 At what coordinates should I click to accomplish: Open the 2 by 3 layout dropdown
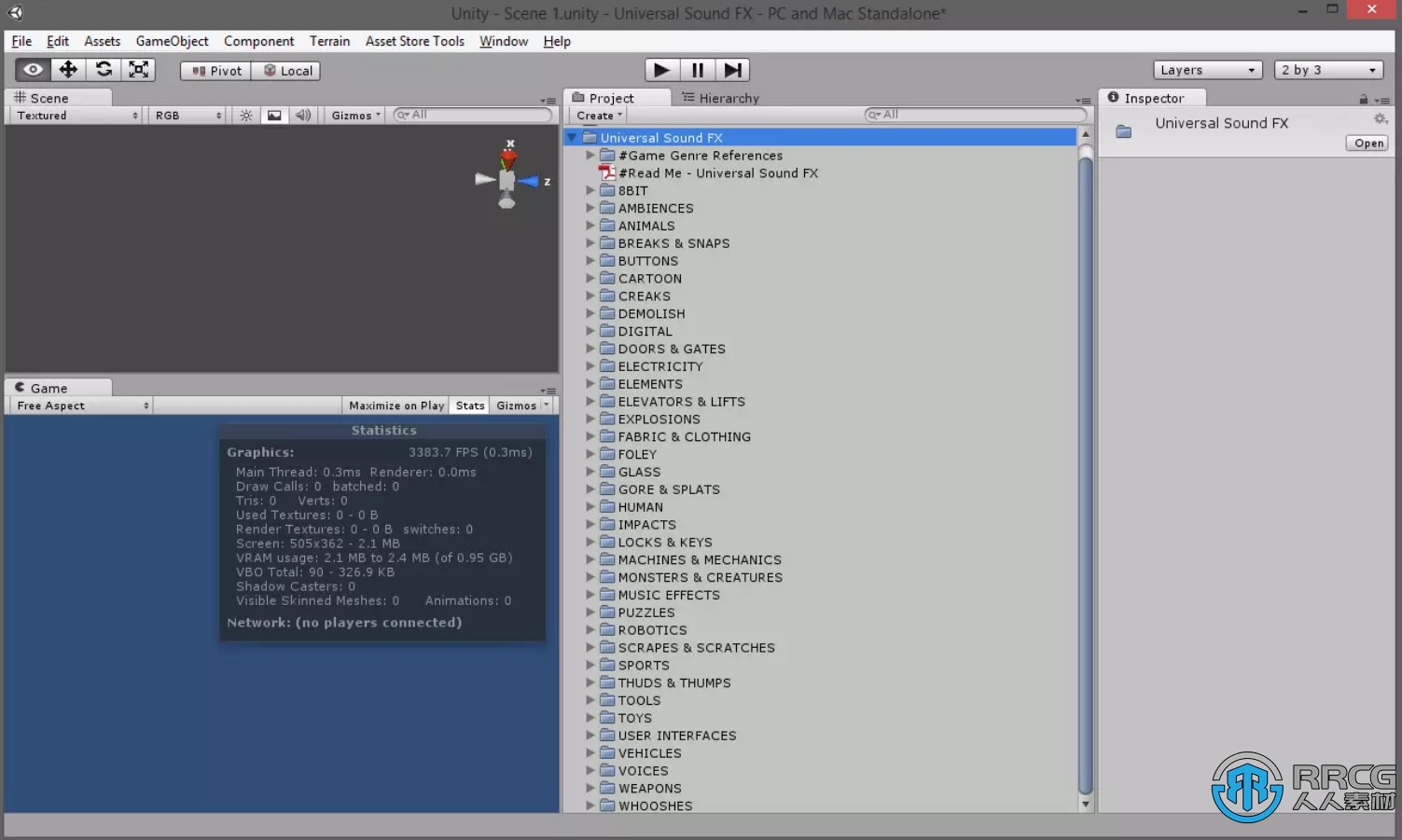pos(1328,70)
